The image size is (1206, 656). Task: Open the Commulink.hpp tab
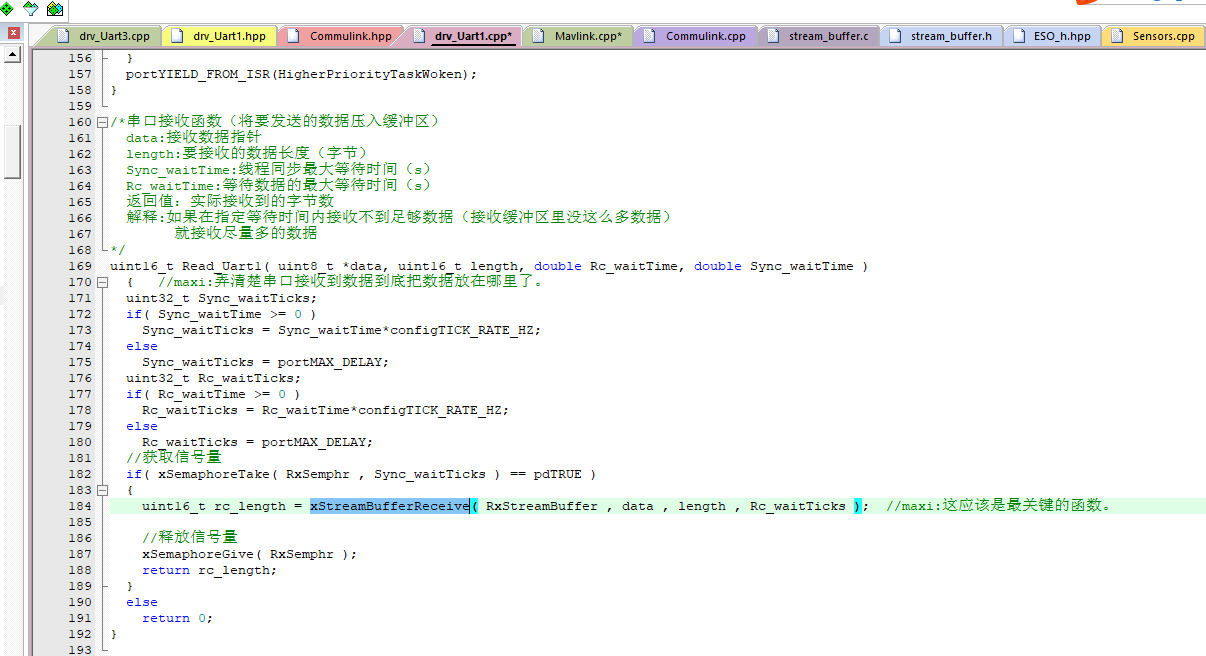[351, 35]
